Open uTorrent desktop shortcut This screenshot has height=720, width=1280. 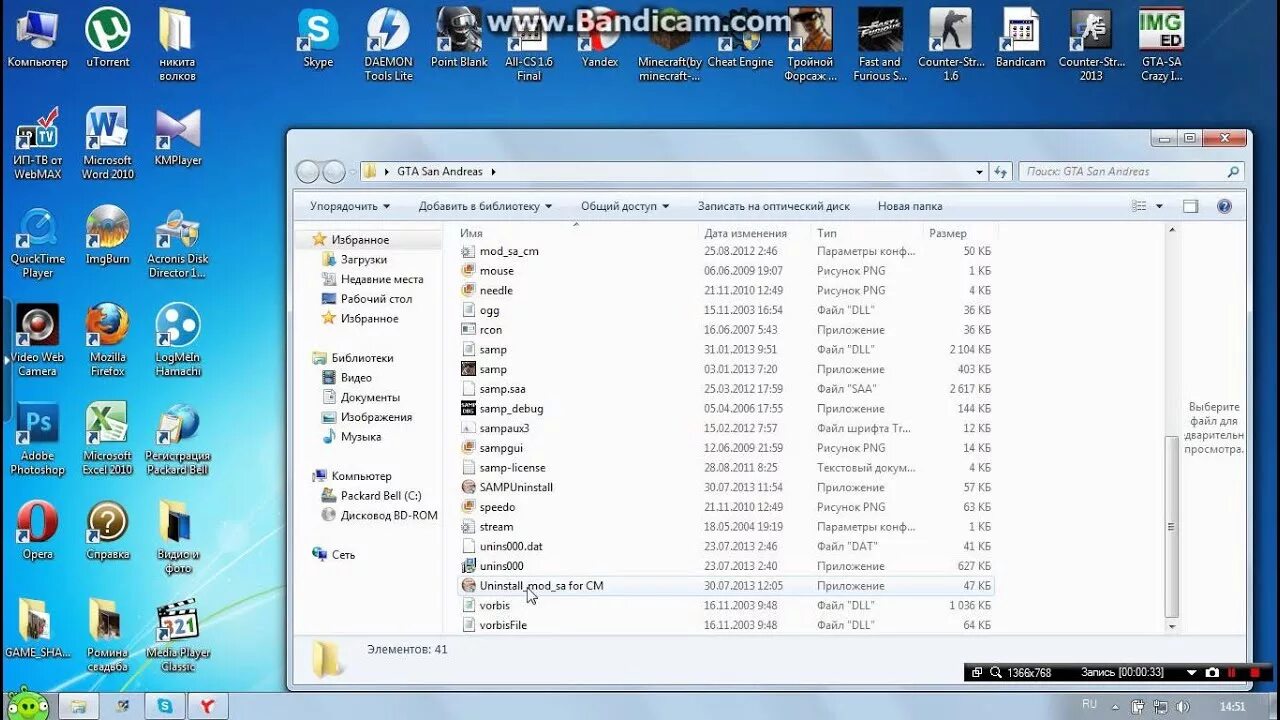[x=107, y=38]
